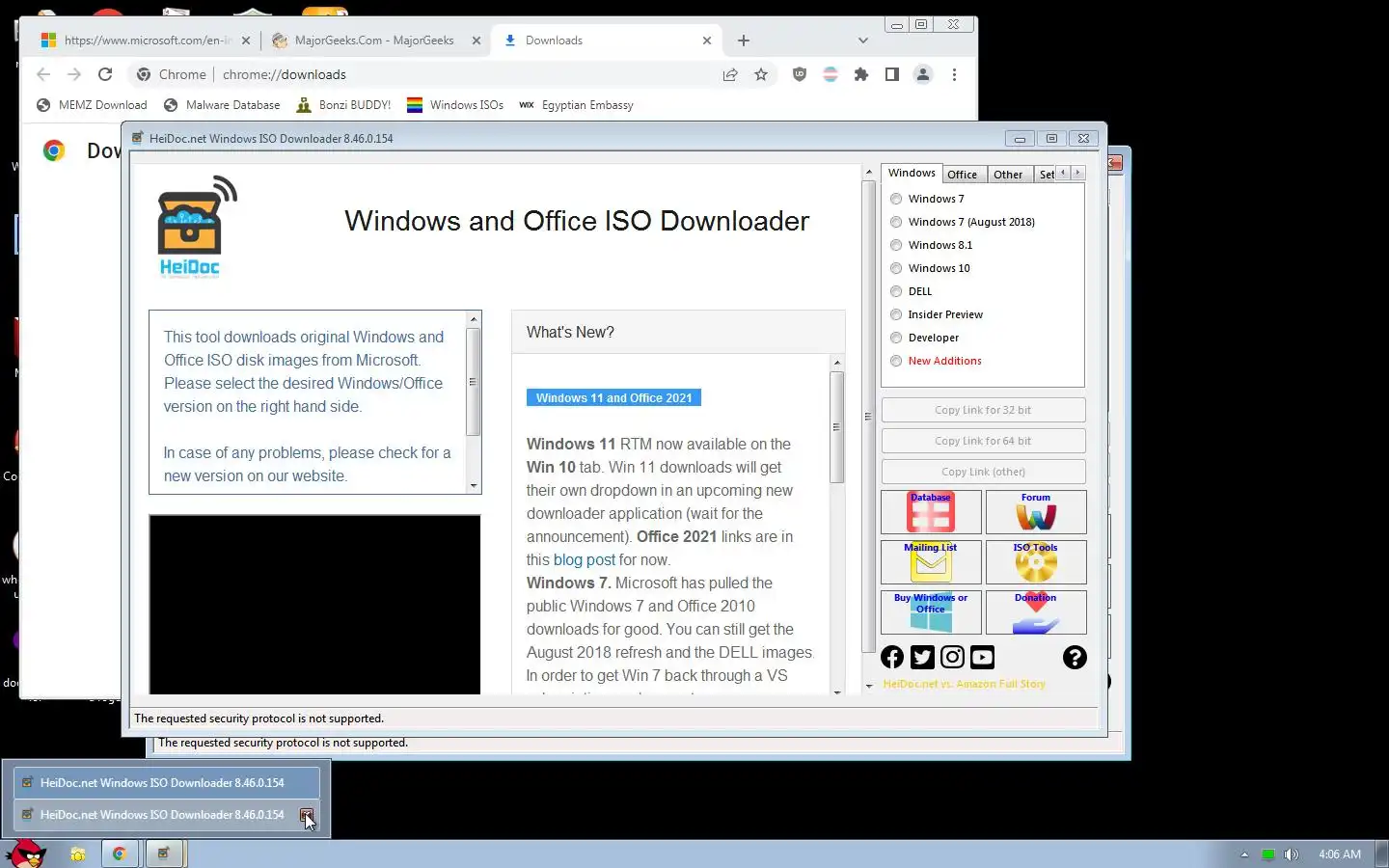The width and height of the screenshot is (1389, 868).
Task: Select first HeiDoc window preview in taskbar list
Action: click(x=167, y=782)
